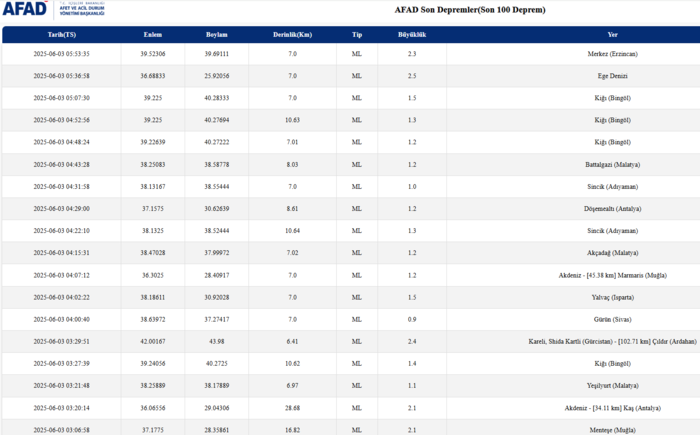Click longitude value 25.92056
Image resolution: width=700 pixels, height=435 pixels.
pos(217,76)
